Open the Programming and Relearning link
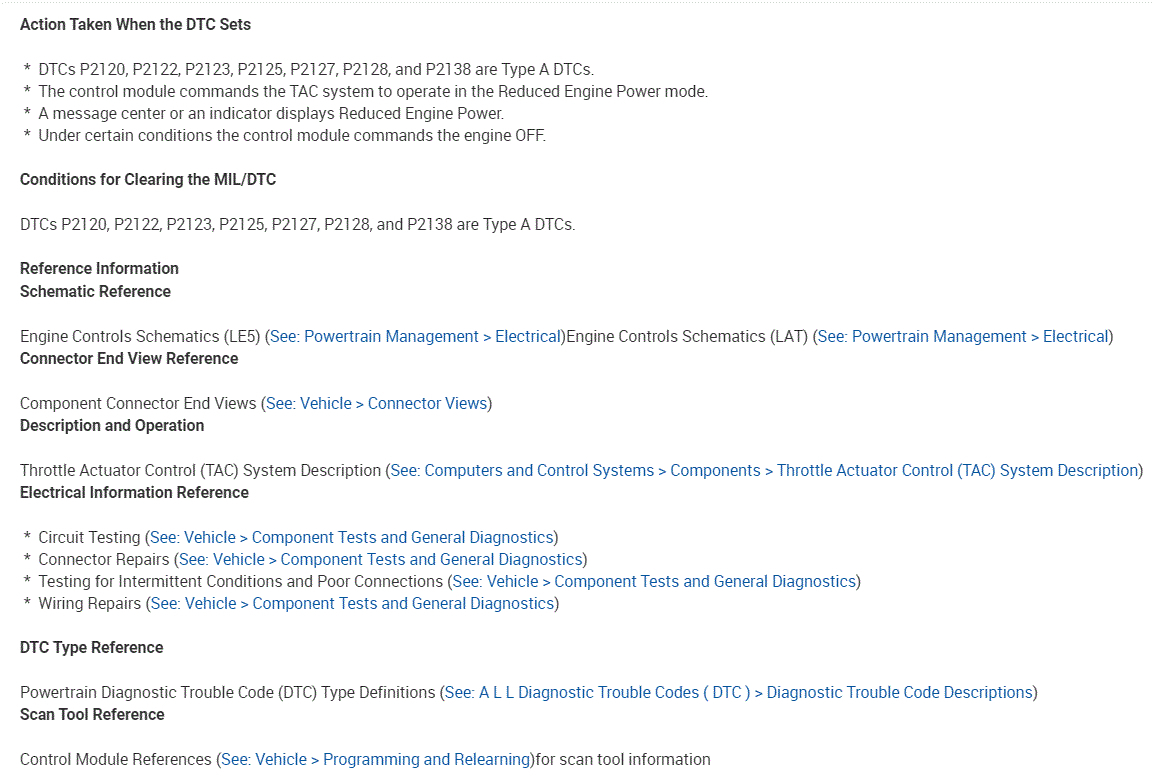The height and width of the screenshot is (781, 1154). pyautogui.click(x=375, y=760)
